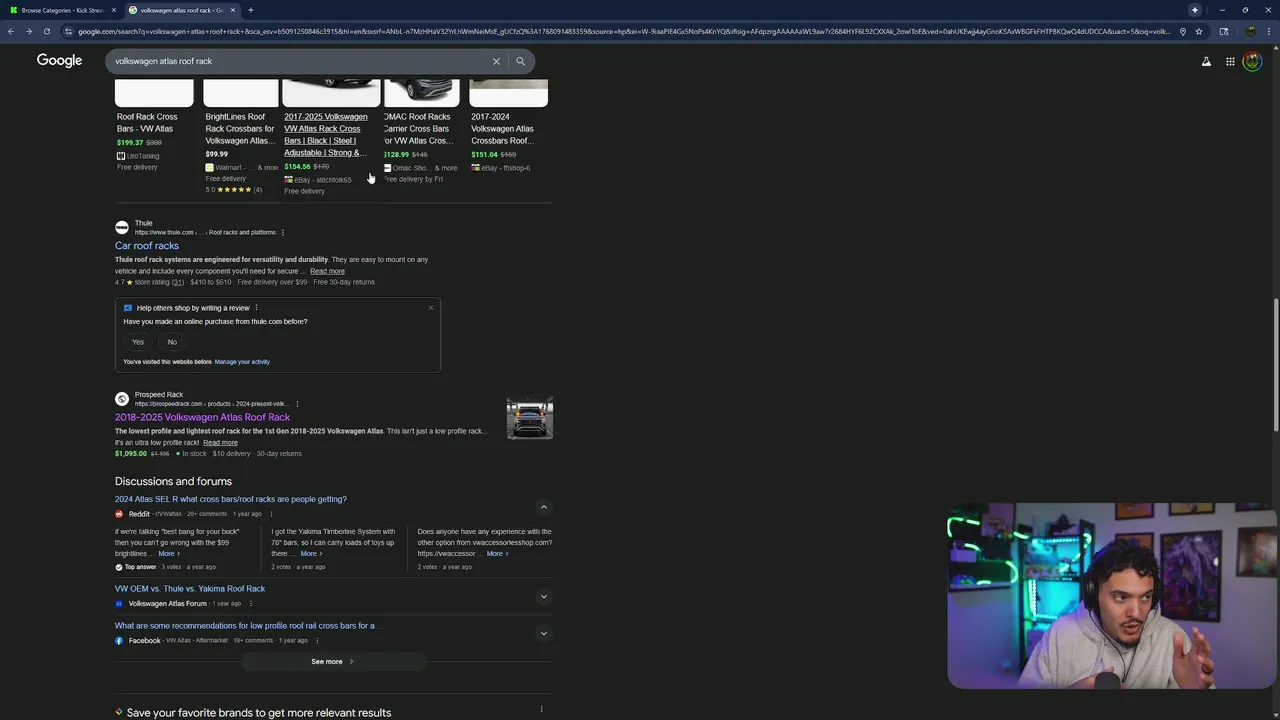Open the Google Lens search icon in toolbar

tap(1224, 31)
